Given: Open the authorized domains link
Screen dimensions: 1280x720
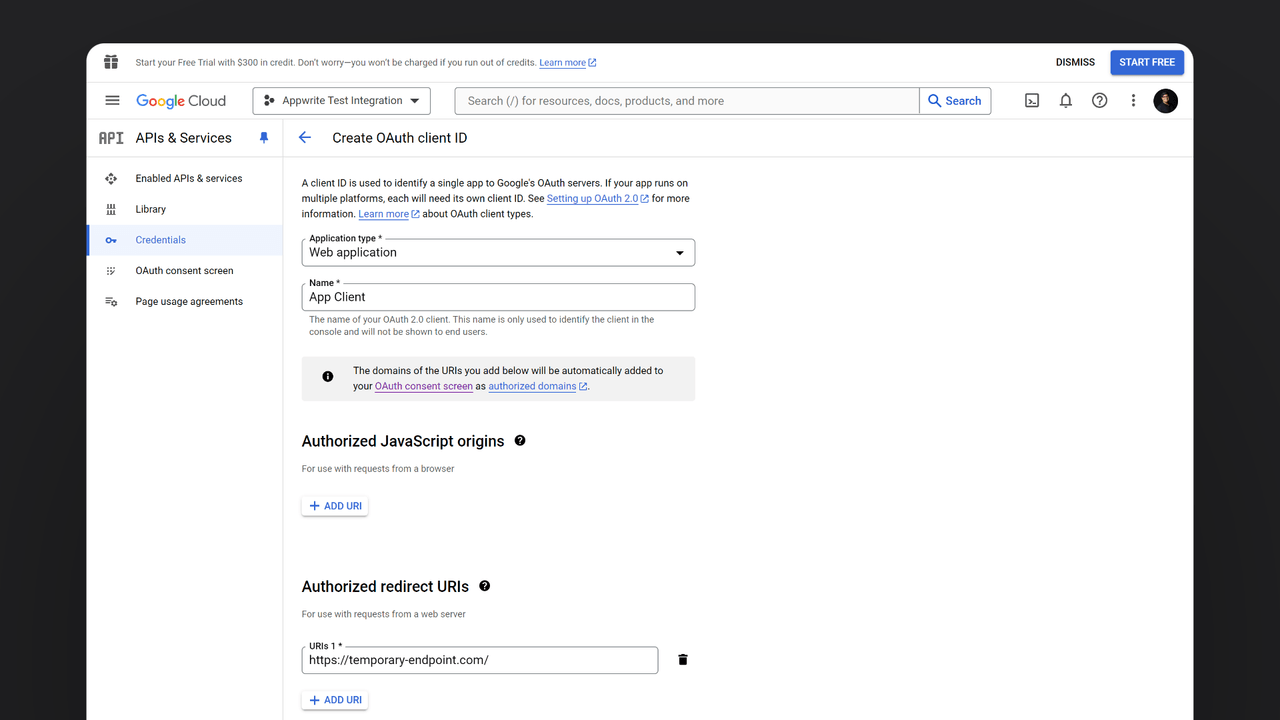Looking at the screenshot, I should [x=537, y=386].
